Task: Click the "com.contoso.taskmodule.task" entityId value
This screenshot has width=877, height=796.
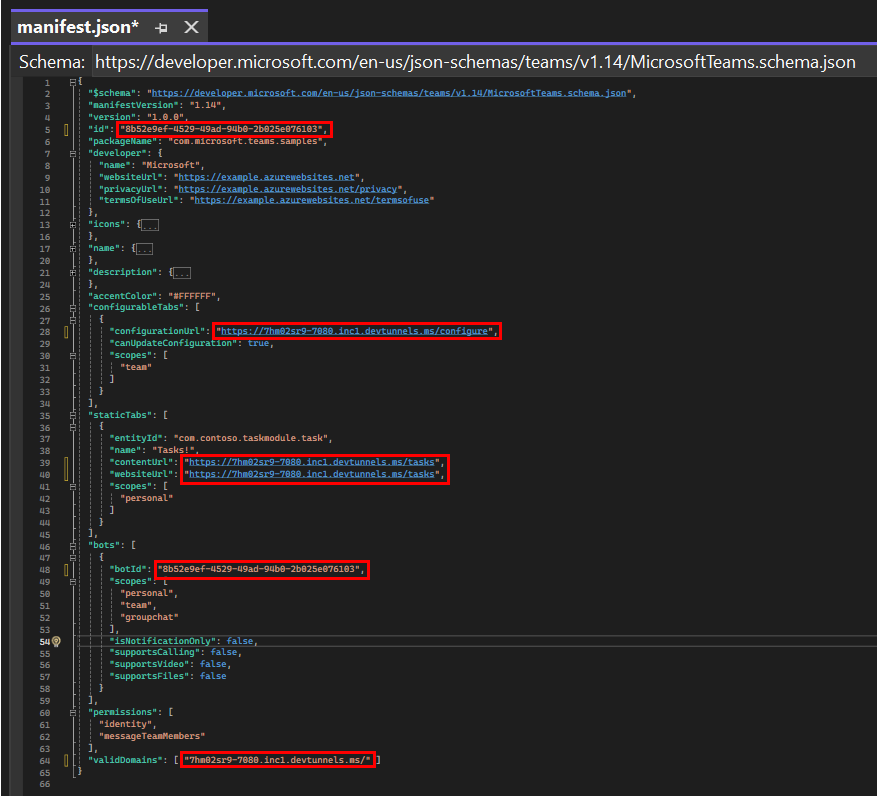Action: point(253,438)
